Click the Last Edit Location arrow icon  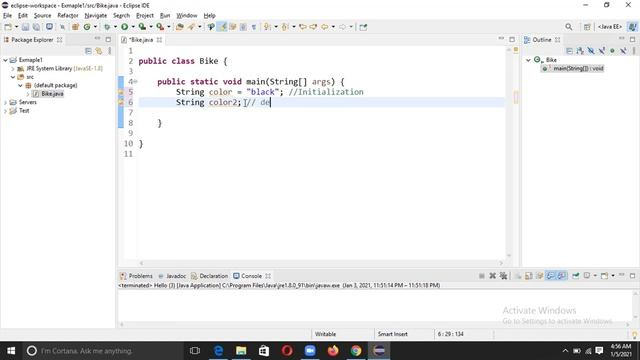(x=302, y=27)
